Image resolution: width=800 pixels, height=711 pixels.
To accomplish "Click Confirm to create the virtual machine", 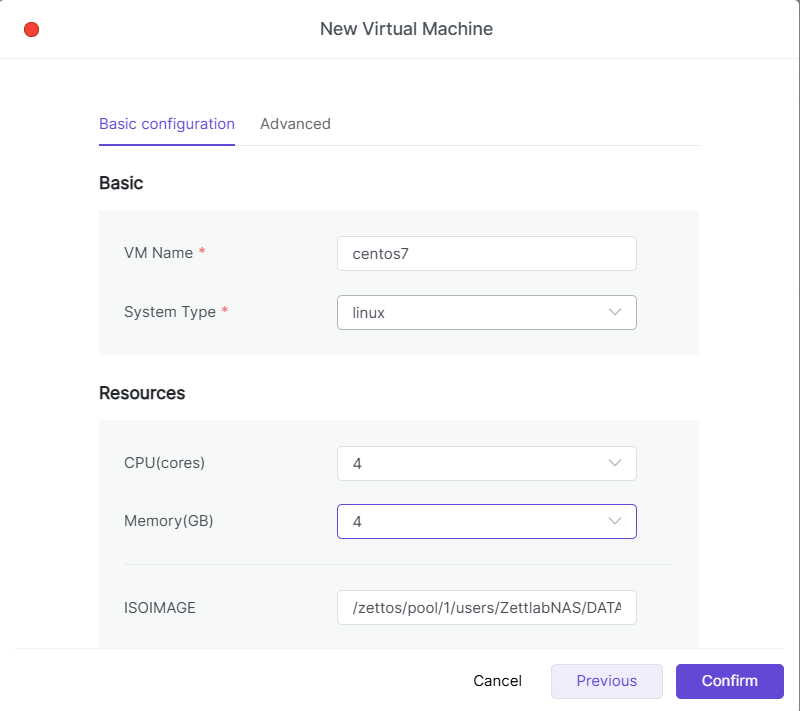I will click(x=729, y=681).
